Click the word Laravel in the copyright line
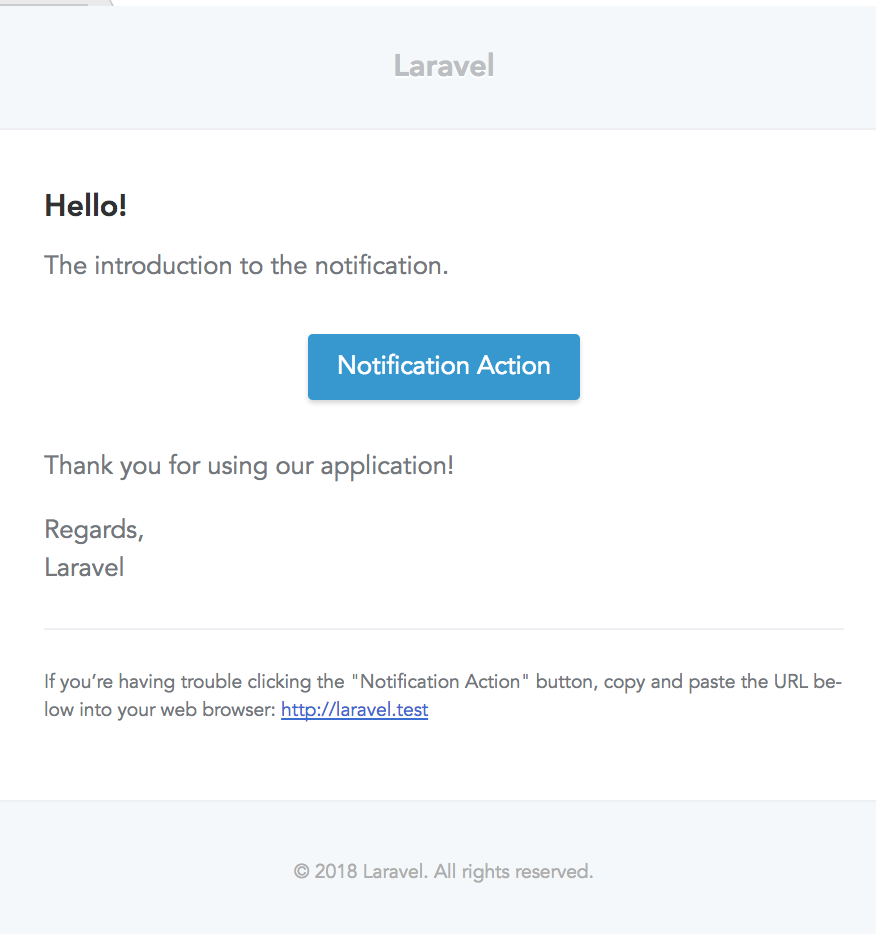 pos(388,871)
